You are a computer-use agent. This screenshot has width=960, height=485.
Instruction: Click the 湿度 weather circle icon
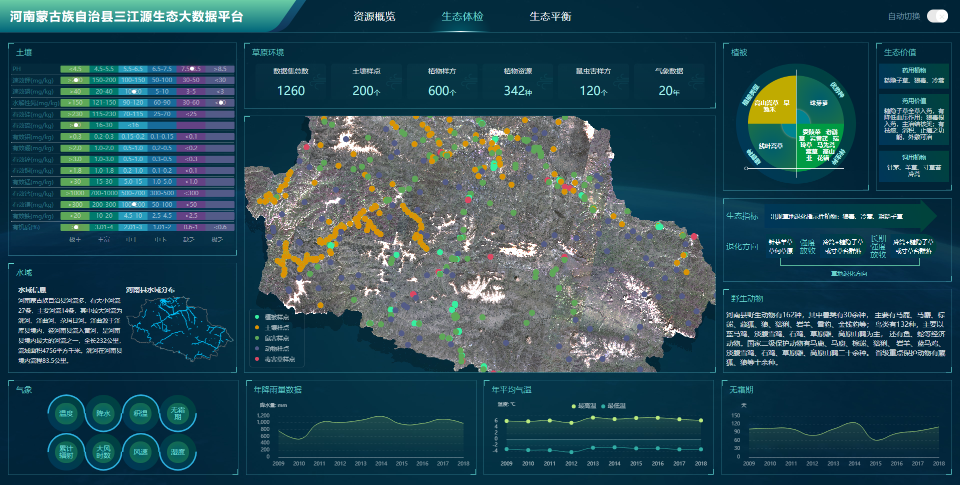pyautogui.click(x=177, y=451)
